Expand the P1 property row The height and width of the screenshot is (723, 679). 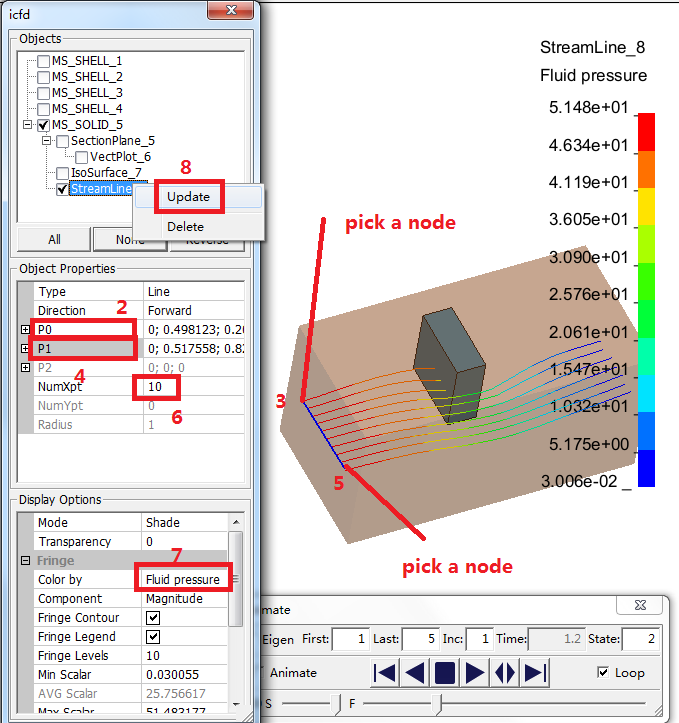tap(25, 349)
